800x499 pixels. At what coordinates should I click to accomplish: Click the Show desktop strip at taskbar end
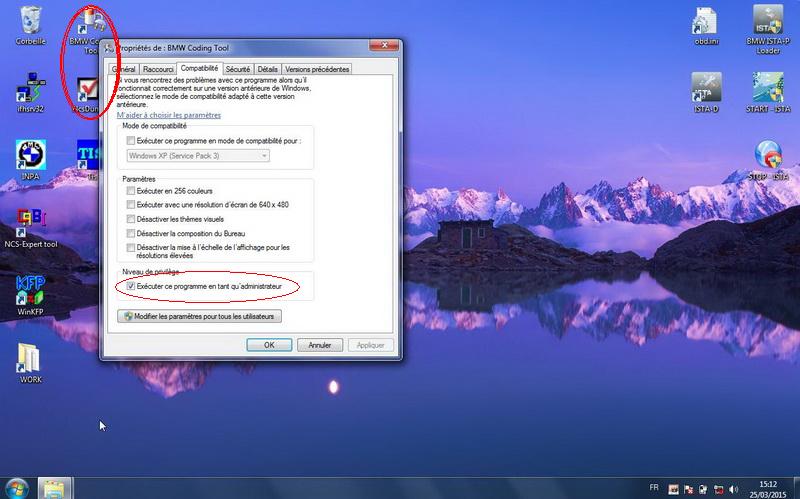click(796, 488)
